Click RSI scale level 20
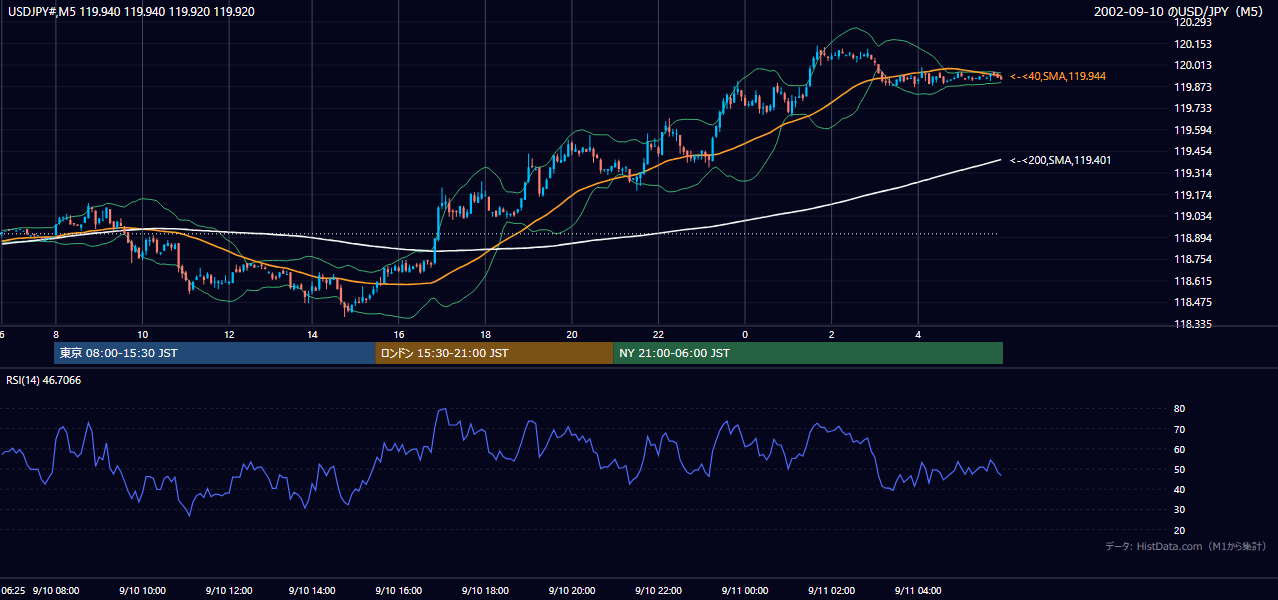Image resolution: width=1278 pixels, height=600 pixels. coord(1180,530)
